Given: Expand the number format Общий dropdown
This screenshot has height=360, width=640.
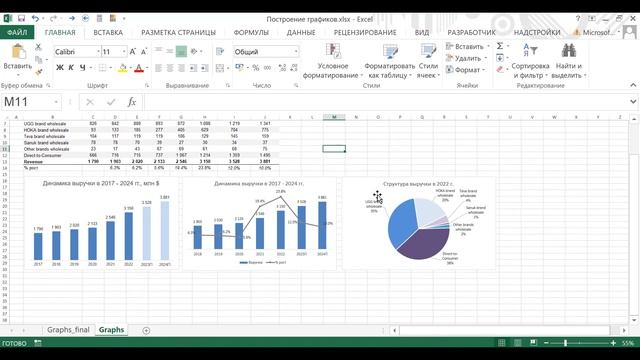Looking at the screenshot, I should (x=296, y=52).
